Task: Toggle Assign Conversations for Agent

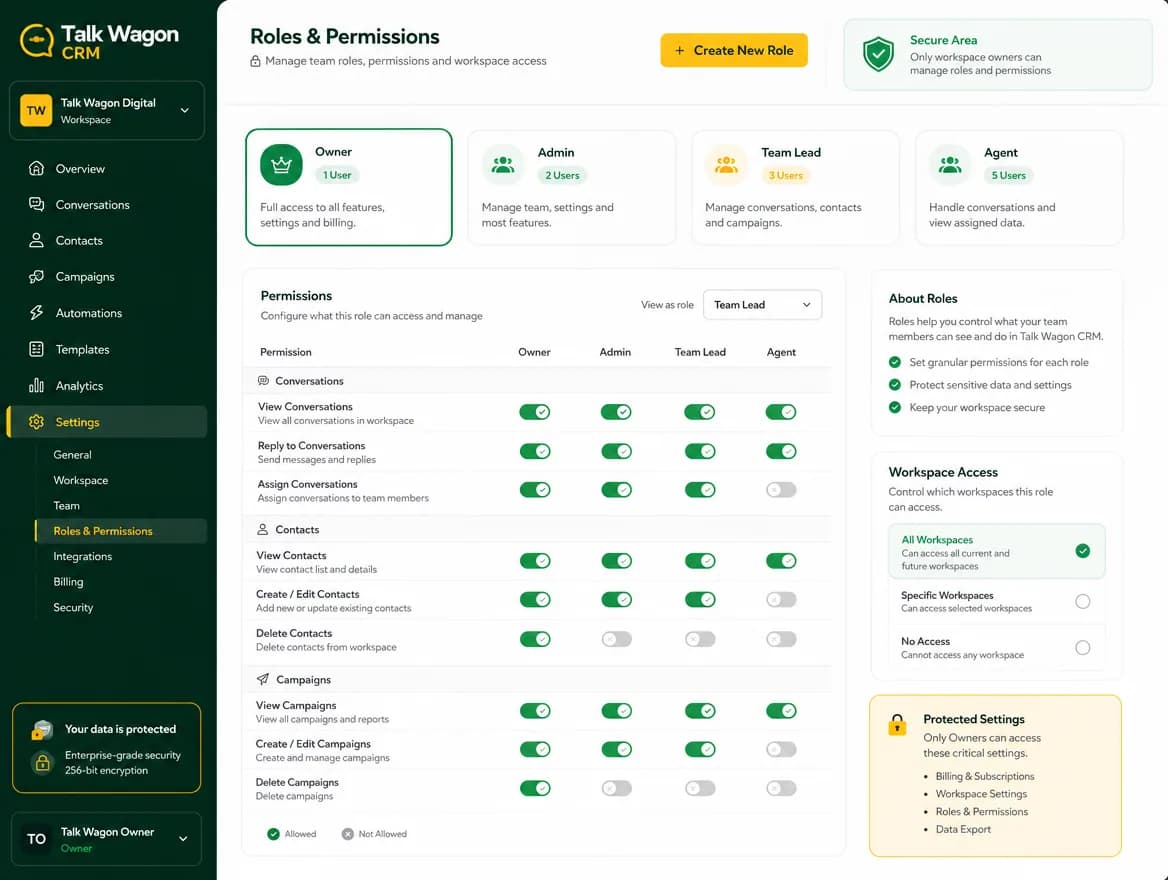Action: click(x=781, y=490)
